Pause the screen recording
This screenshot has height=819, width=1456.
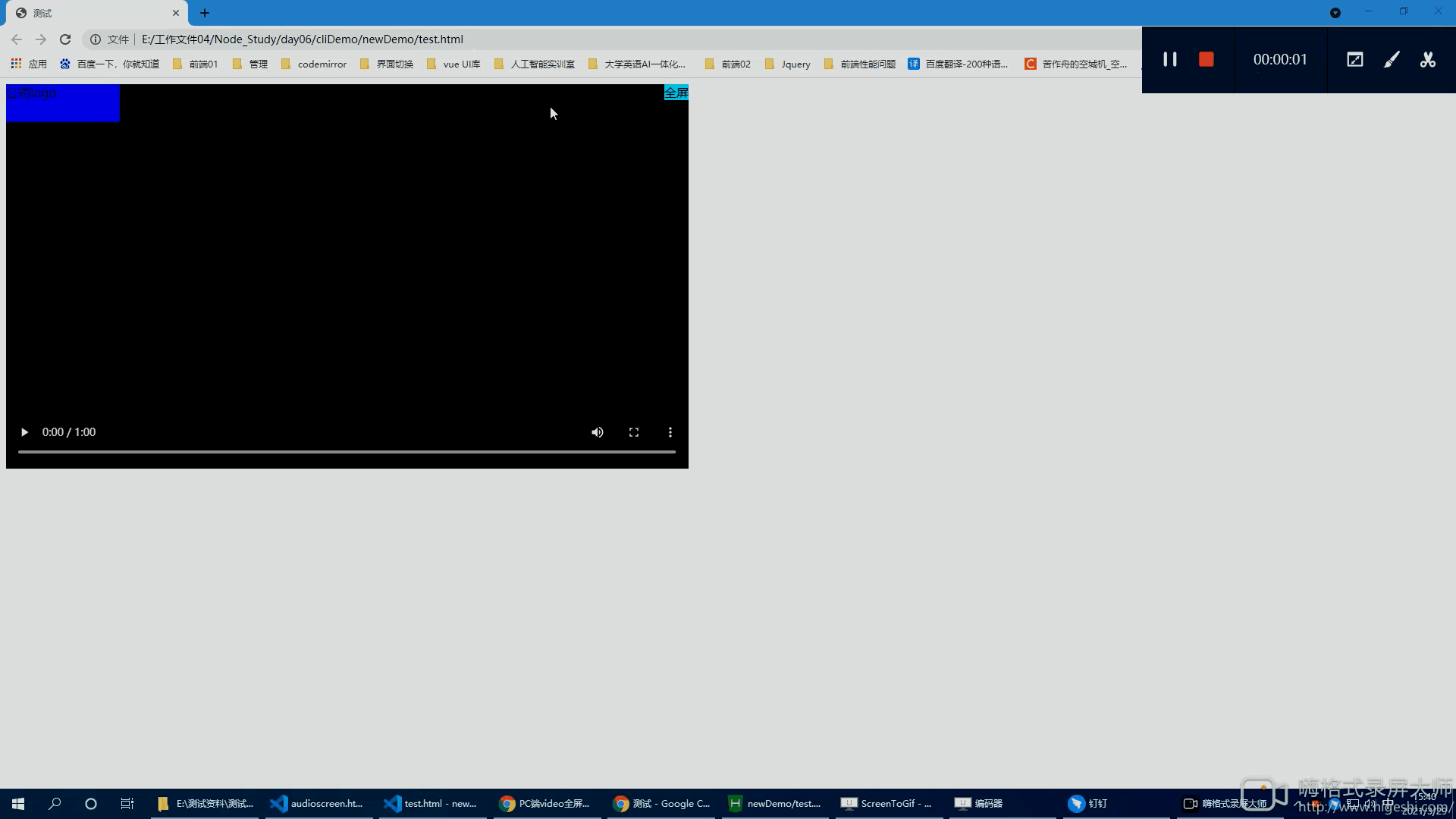[x=1170, y=59]
